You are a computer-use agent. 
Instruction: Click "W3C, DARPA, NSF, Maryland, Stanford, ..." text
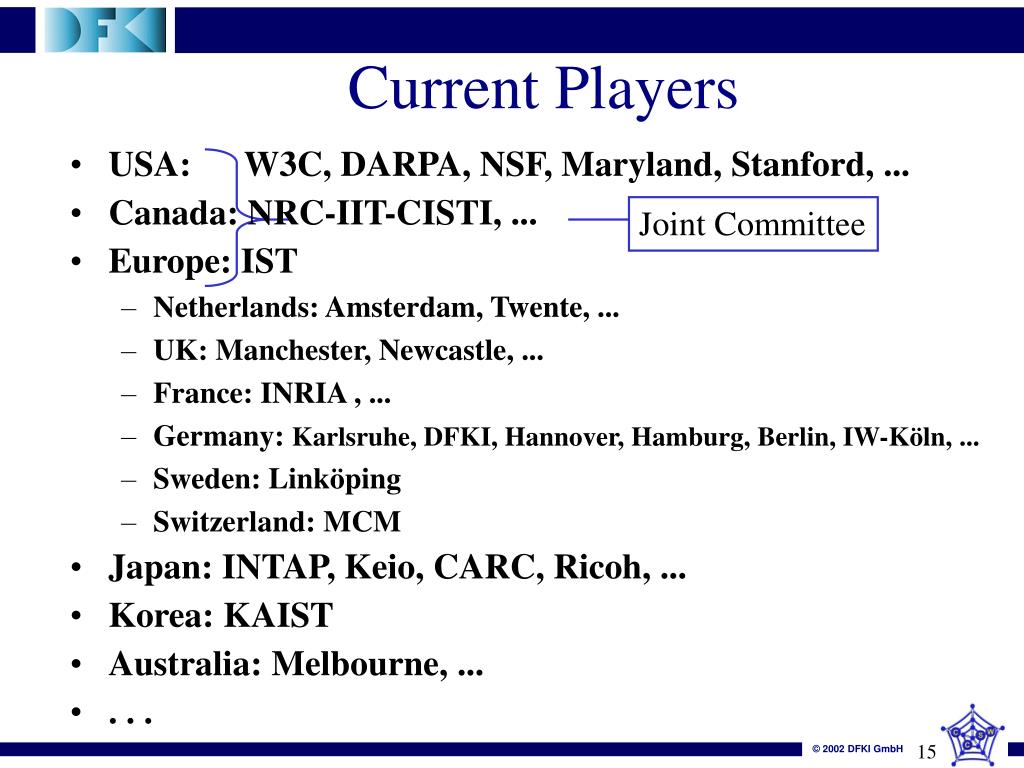point(577,165)
